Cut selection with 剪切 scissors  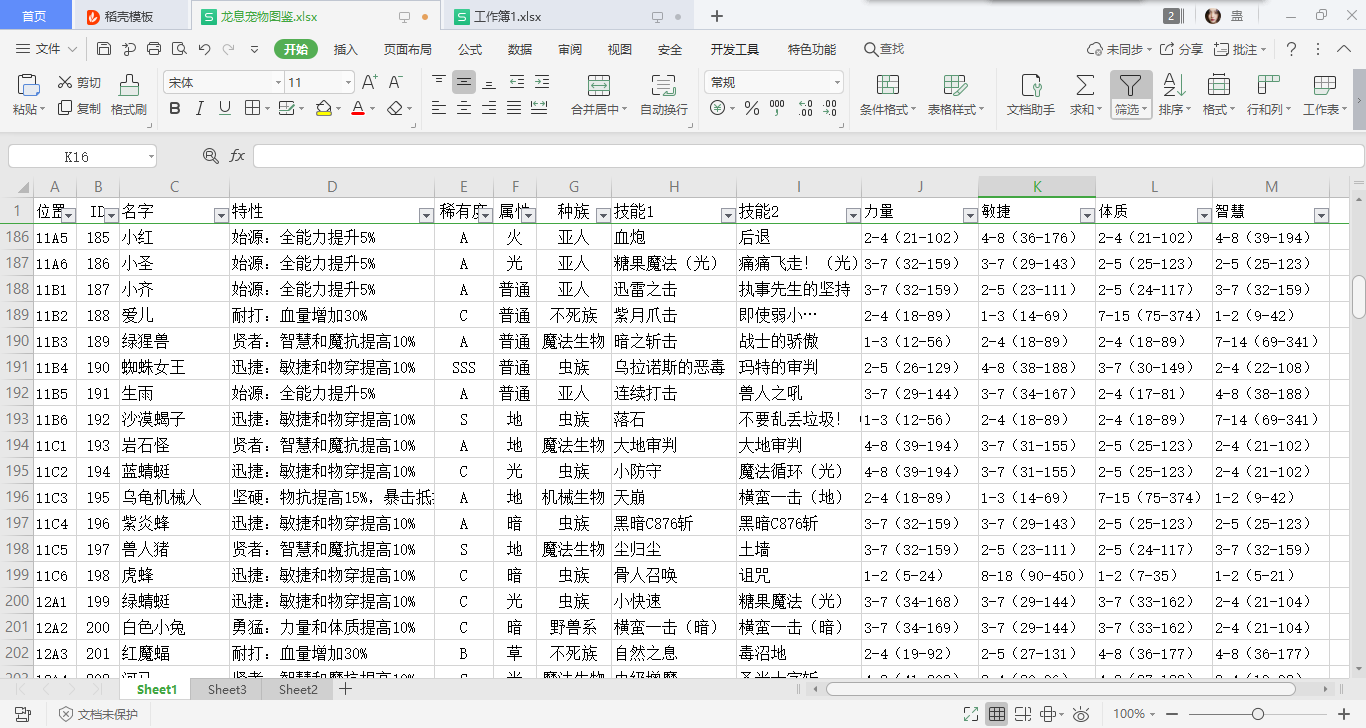point(79,83)
